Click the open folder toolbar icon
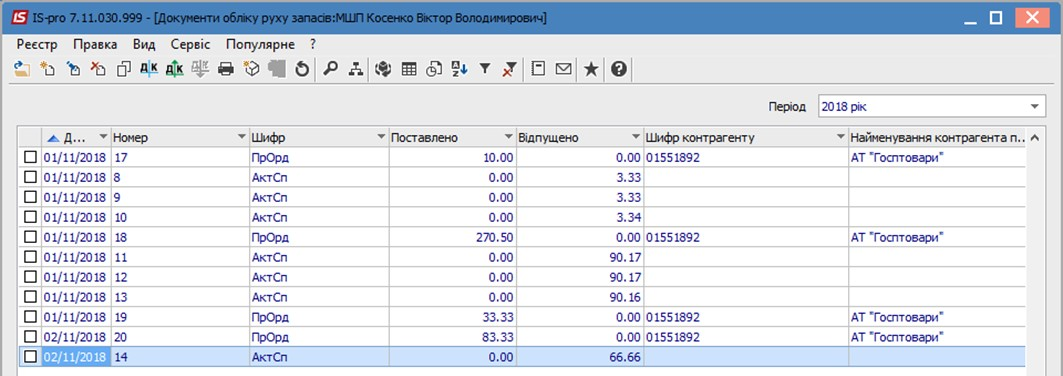Screen dimensions: 1063x376 click(x=22, y=69)
